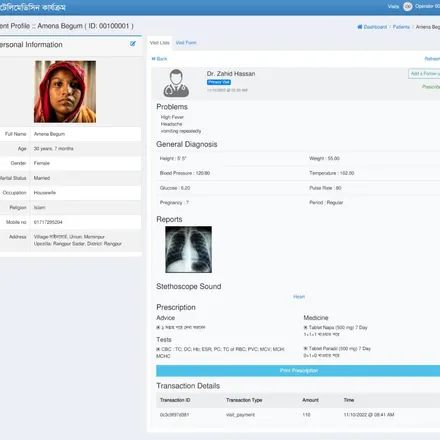Click the Primary Visit badge

pyautogui.click(x=219, y=82)
